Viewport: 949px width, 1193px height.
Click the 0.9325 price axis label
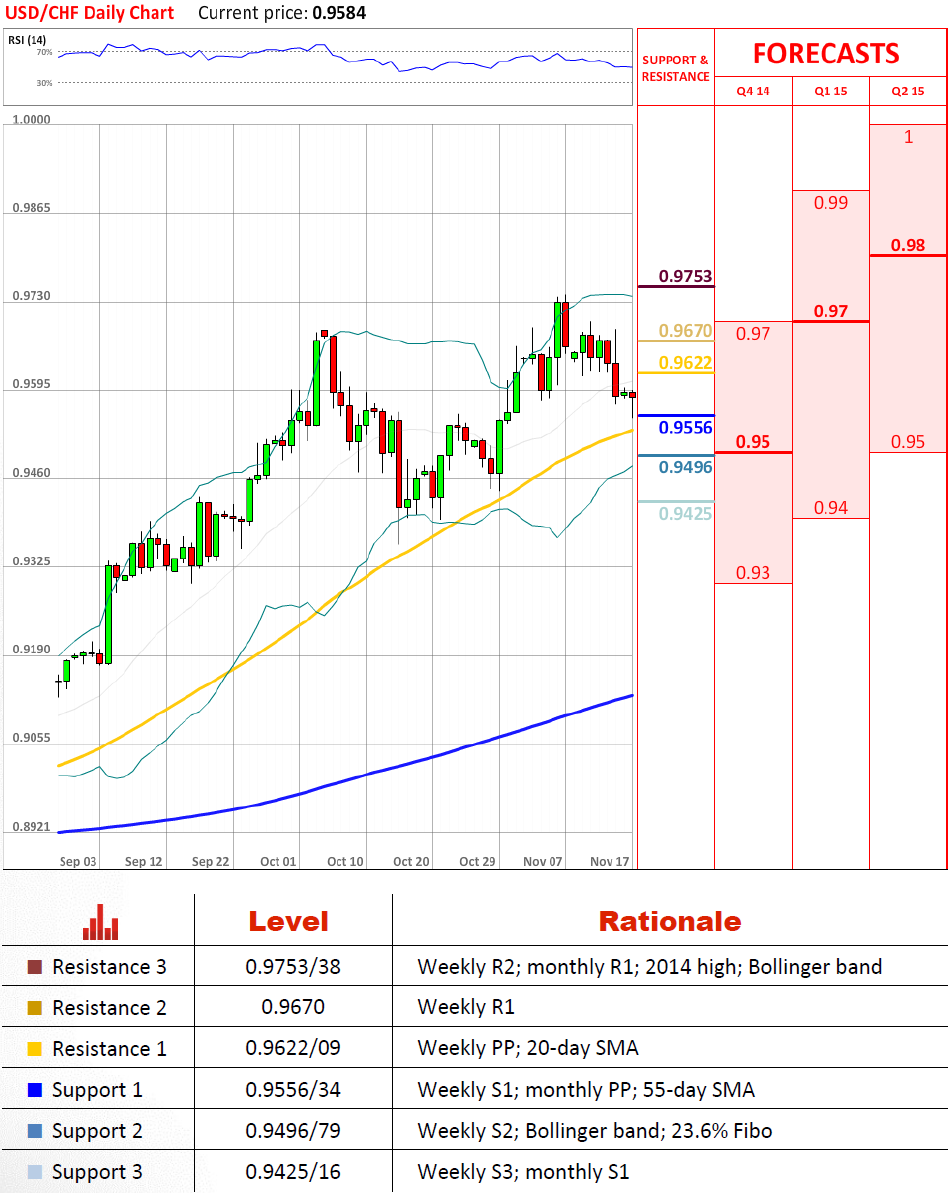(x=31, y=561)
